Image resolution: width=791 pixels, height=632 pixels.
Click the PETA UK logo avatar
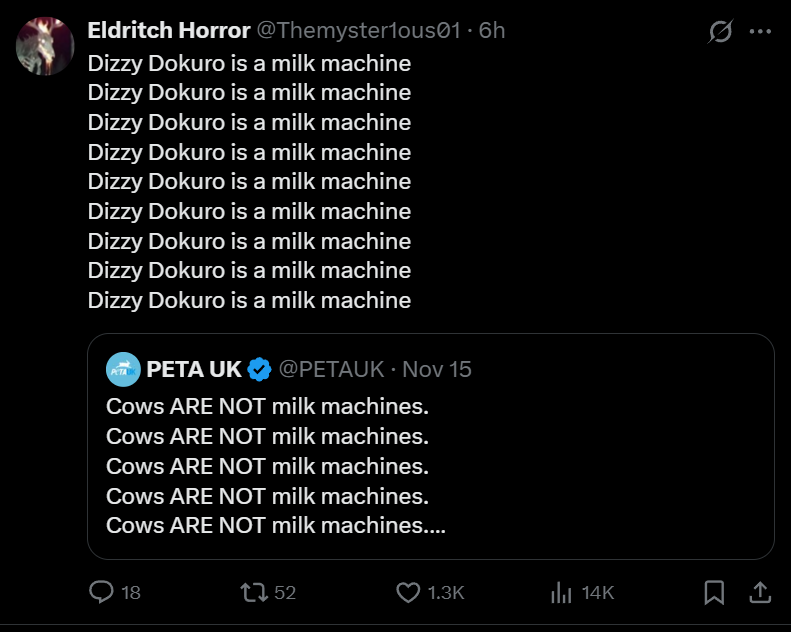[123, 370]
